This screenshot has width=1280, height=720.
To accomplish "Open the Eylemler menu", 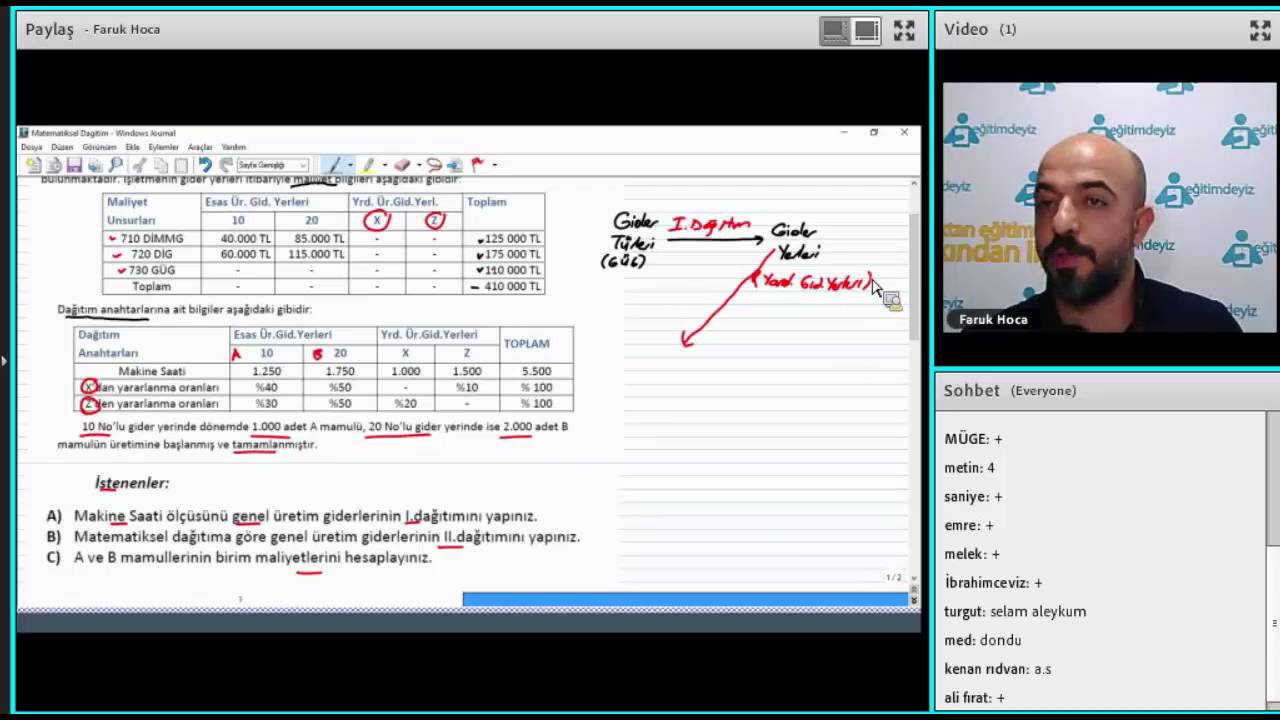I will (163, 147).
